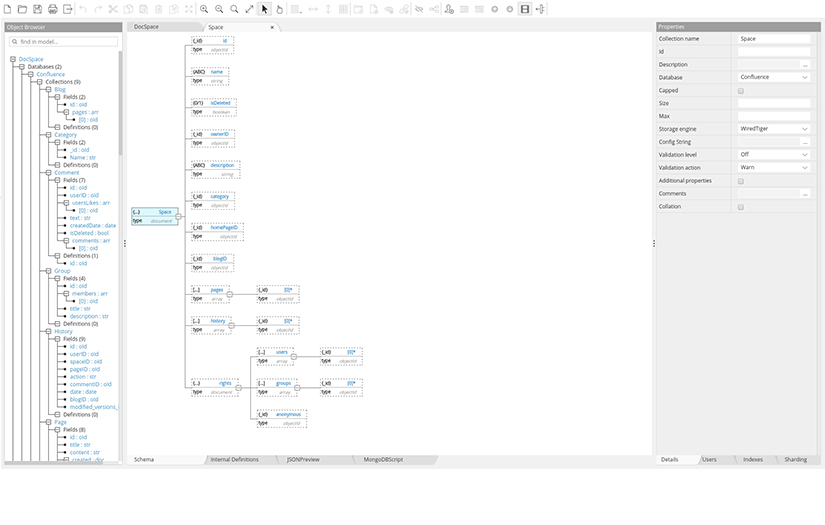825x525 pixels.
Task: Click the Export icon next to printer
Action: (x=67, y=9)
